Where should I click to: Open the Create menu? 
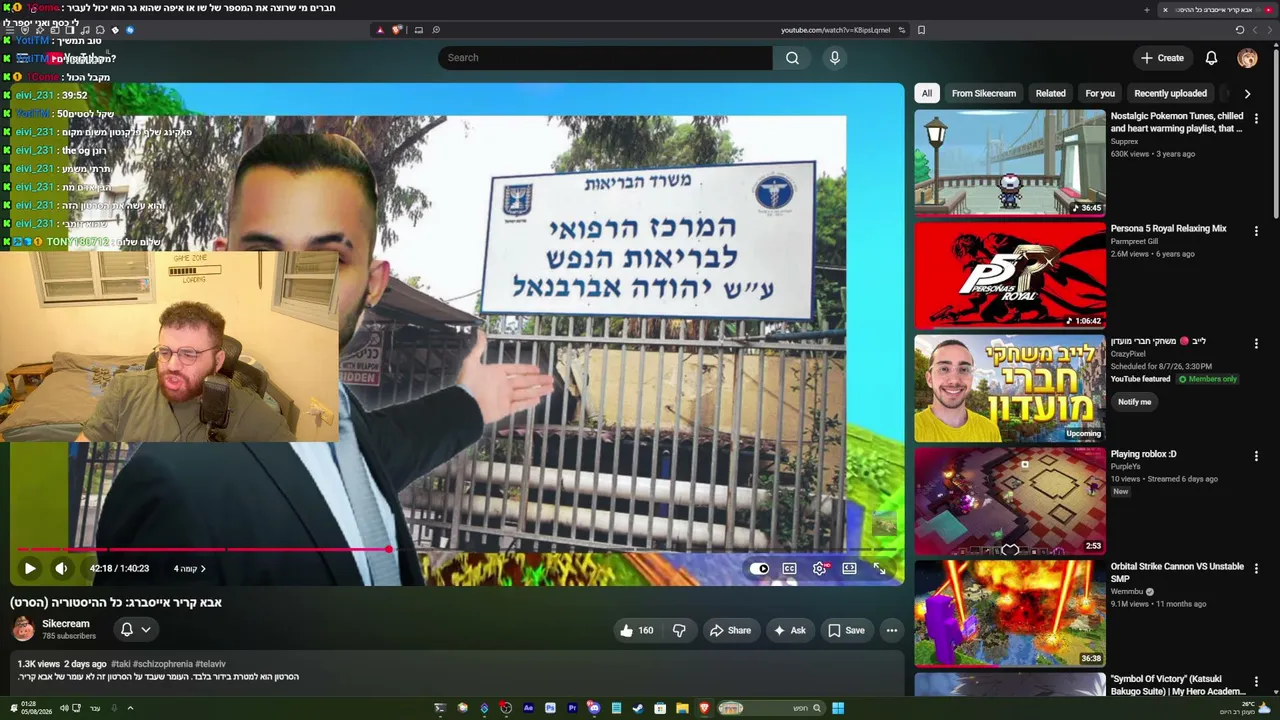tap(1162, 58)
